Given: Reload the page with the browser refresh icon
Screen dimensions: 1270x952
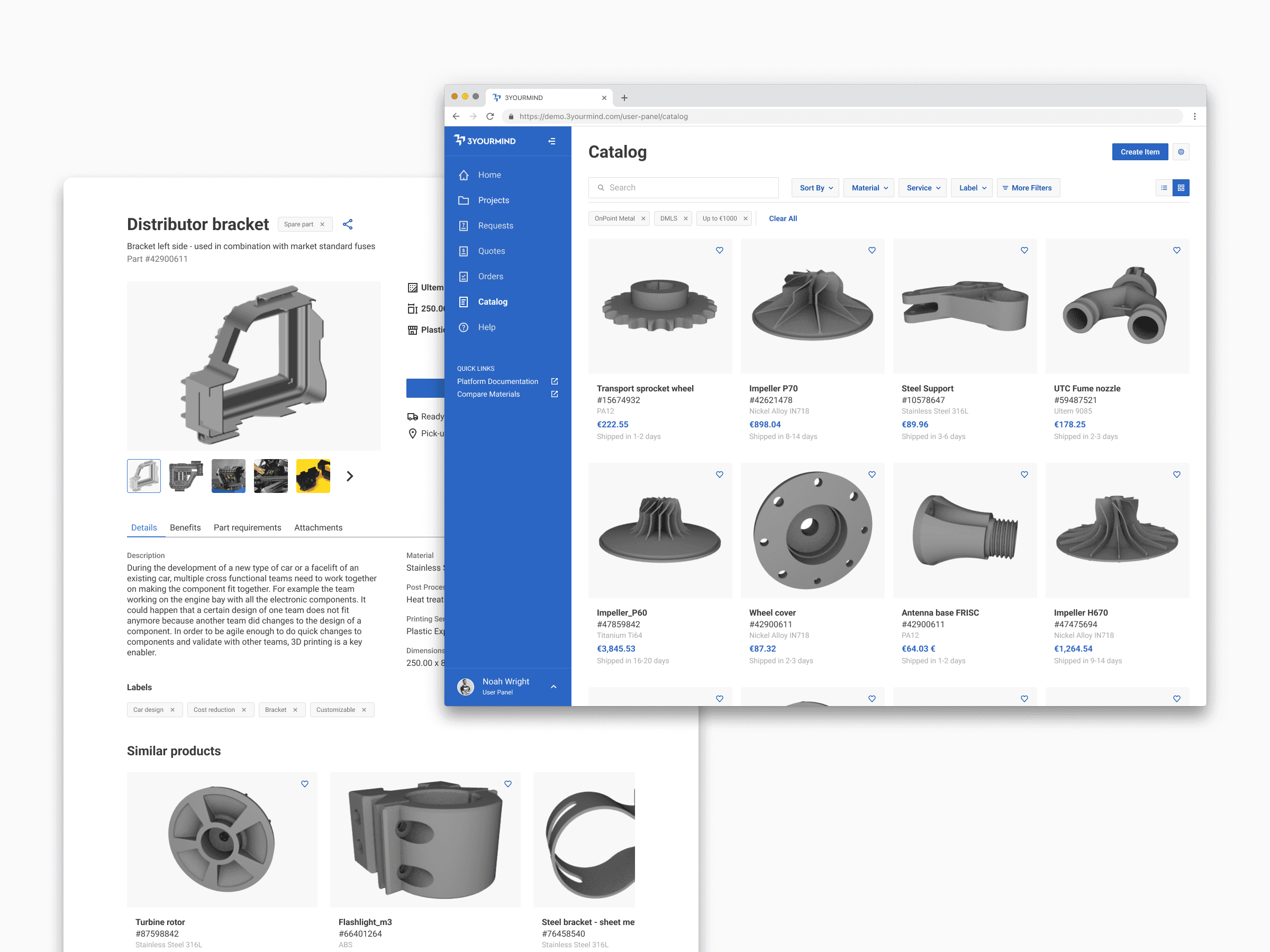Looking at the screenshot, I should tap(489, 116).
